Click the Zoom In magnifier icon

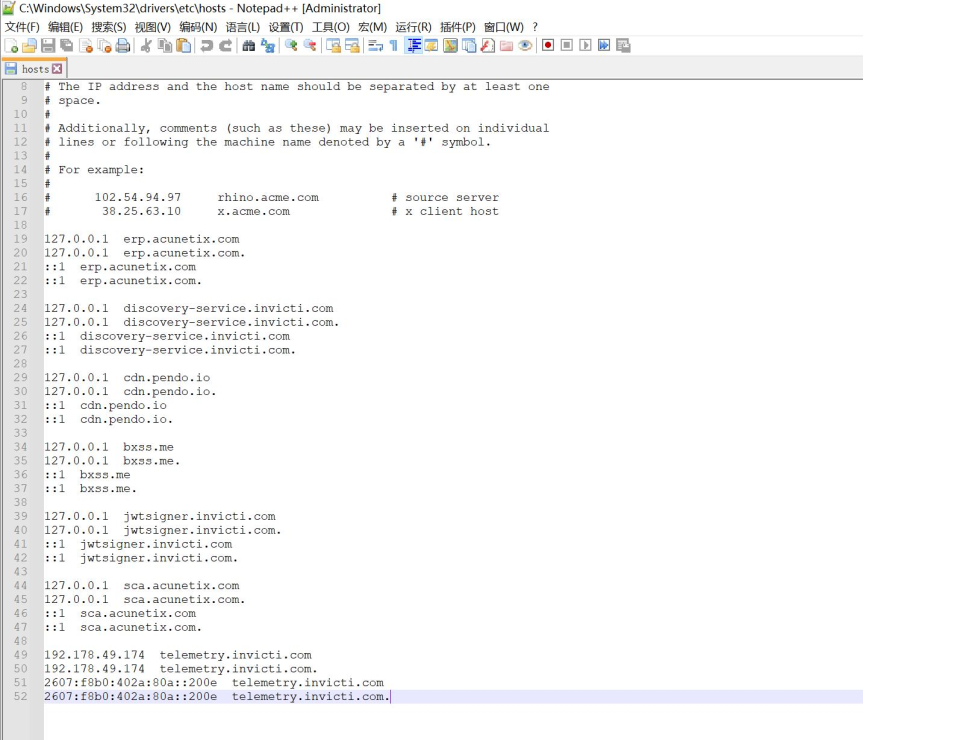[x=290, y=46]
